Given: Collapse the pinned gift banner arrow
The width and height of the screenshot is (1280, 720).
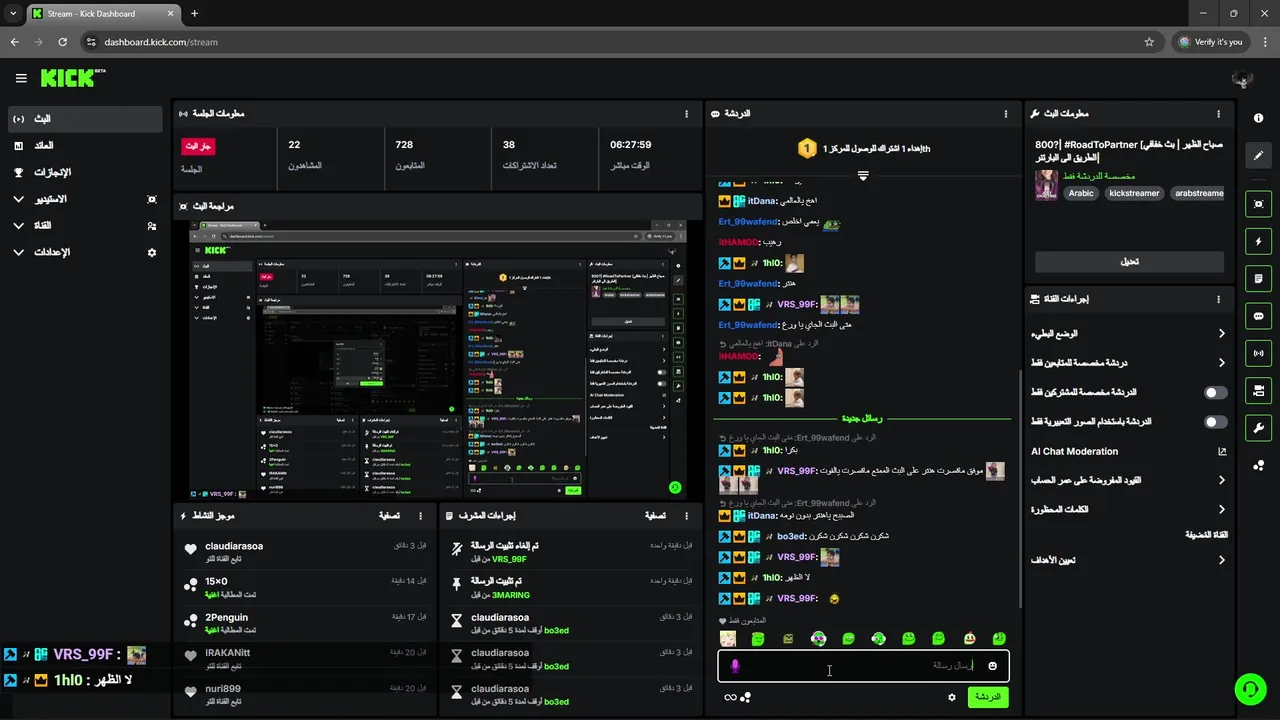Looking at the screenshot, I should [x=863, y=176].
